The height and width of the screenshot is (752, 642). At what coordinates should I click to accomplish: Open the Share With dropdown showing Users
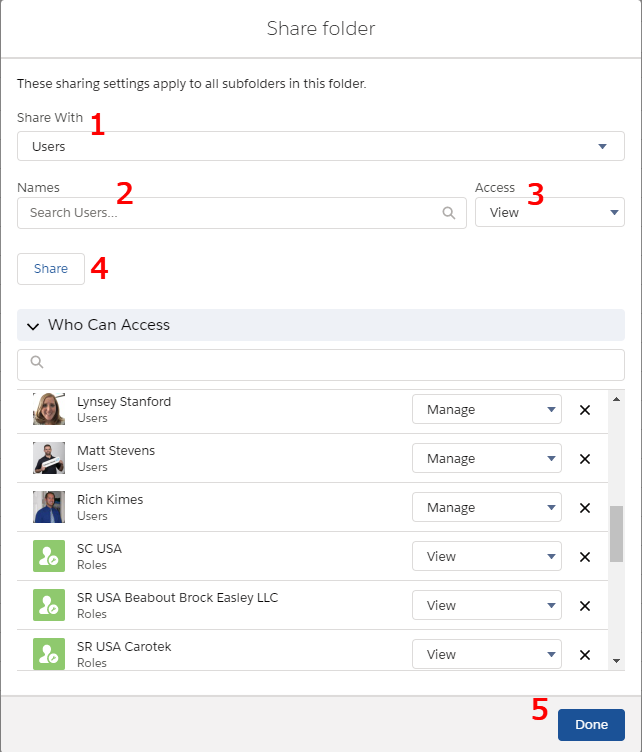pyautogui.click(x=321, y=146)
